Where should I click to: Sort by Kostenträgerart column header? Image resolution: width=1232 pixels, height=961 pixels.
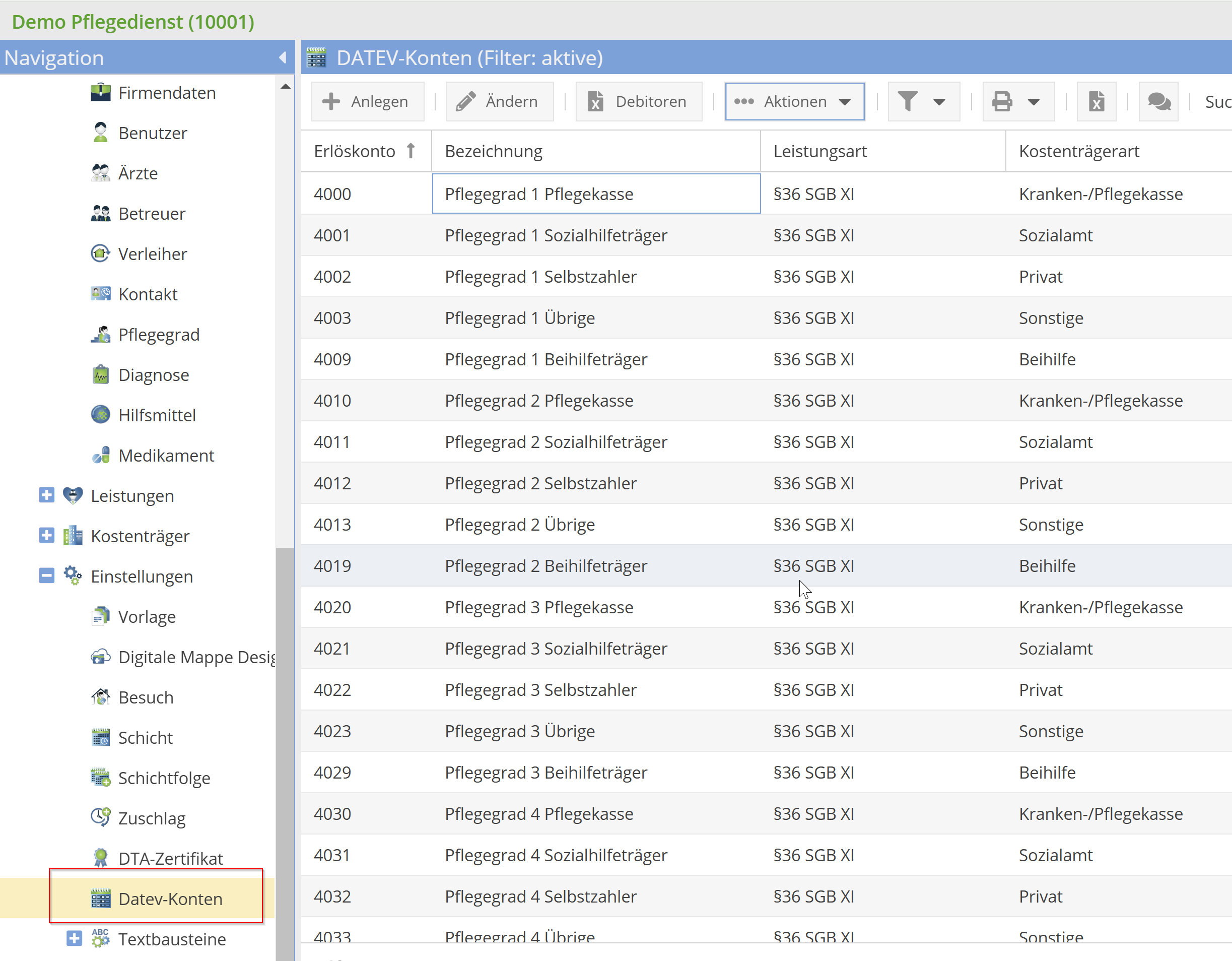click(x=1119, y=151)
